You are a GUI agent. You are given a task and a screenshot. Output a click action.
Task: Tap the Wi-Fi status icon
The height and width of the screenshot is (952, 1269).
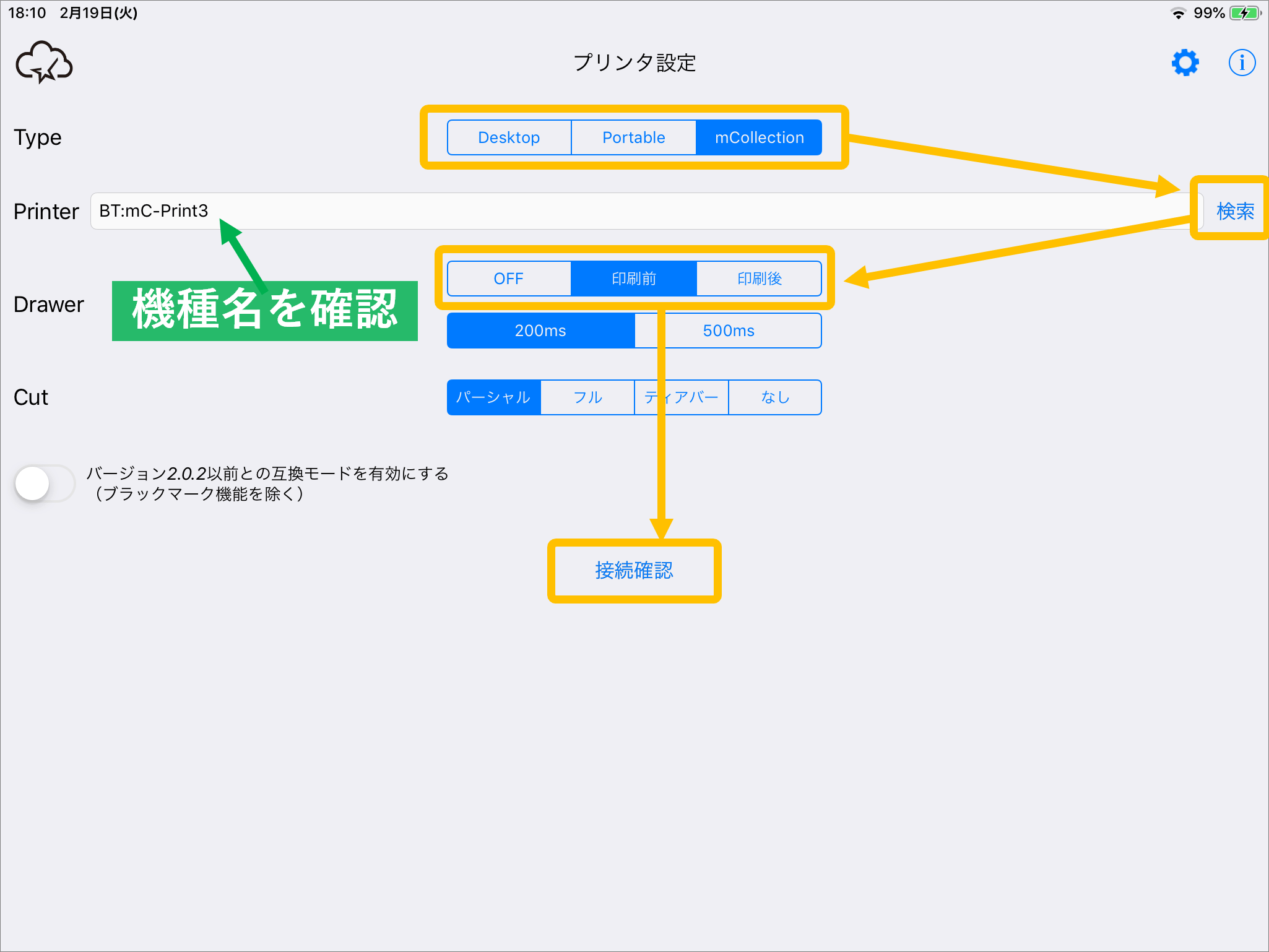click(1178, 13)
